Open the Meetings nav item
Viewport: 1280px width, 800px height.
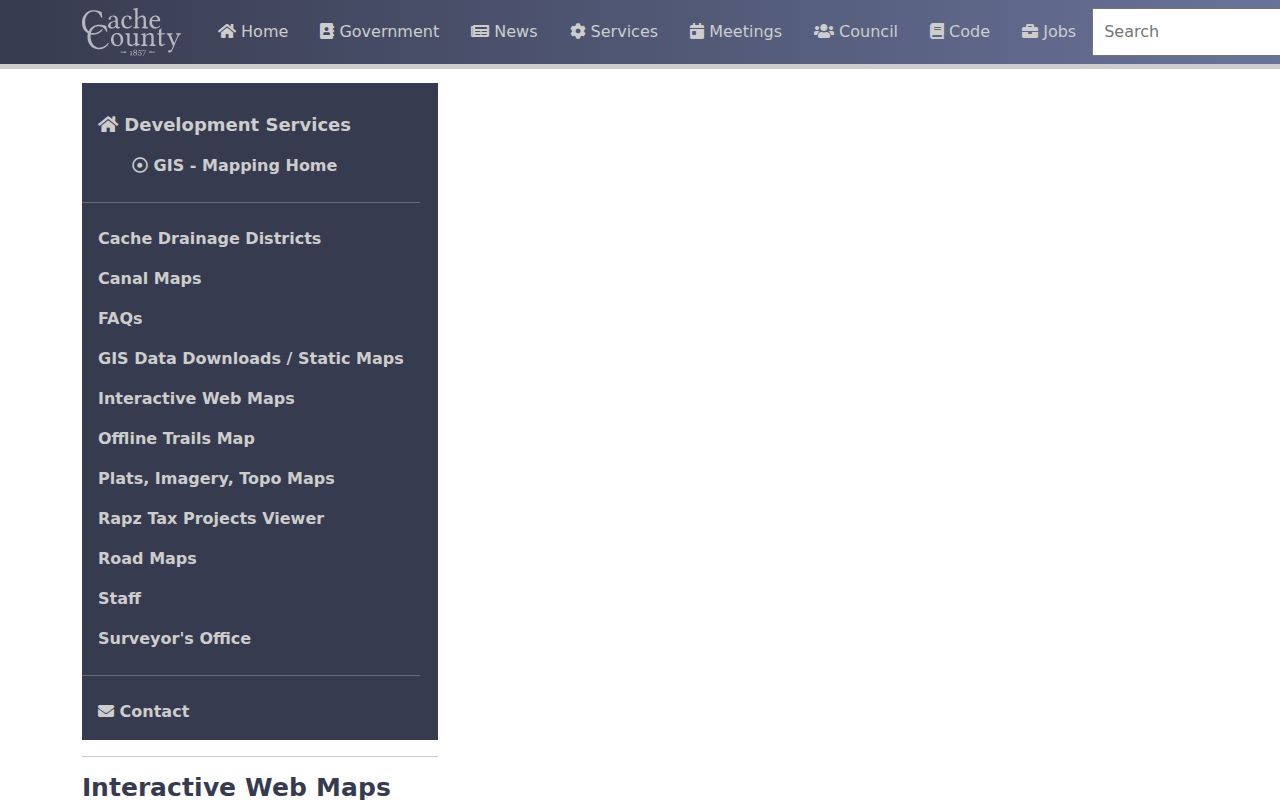[x=736, y=32]
